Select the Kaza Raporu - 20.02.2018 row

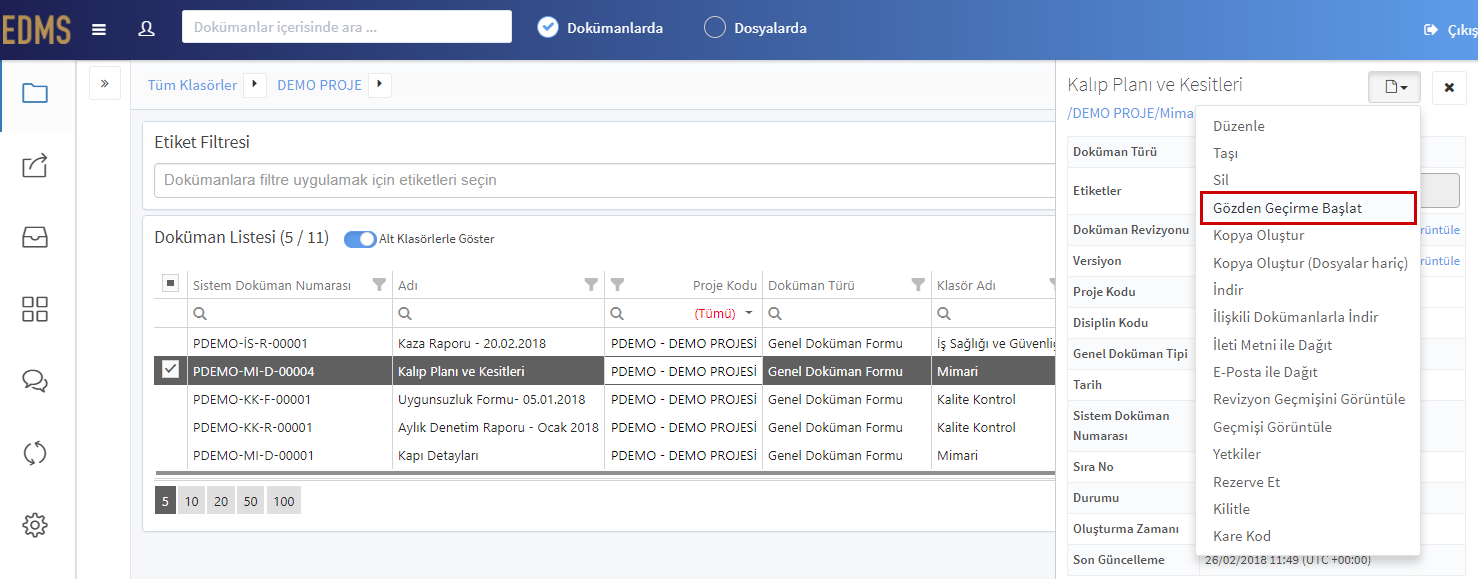pos(605,343)
